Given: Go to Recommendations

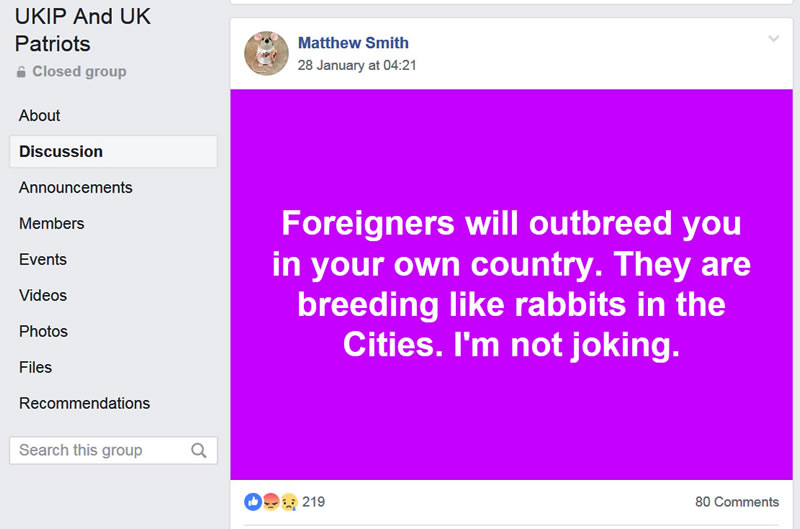Looking at the screenshot, I should 85,403.
